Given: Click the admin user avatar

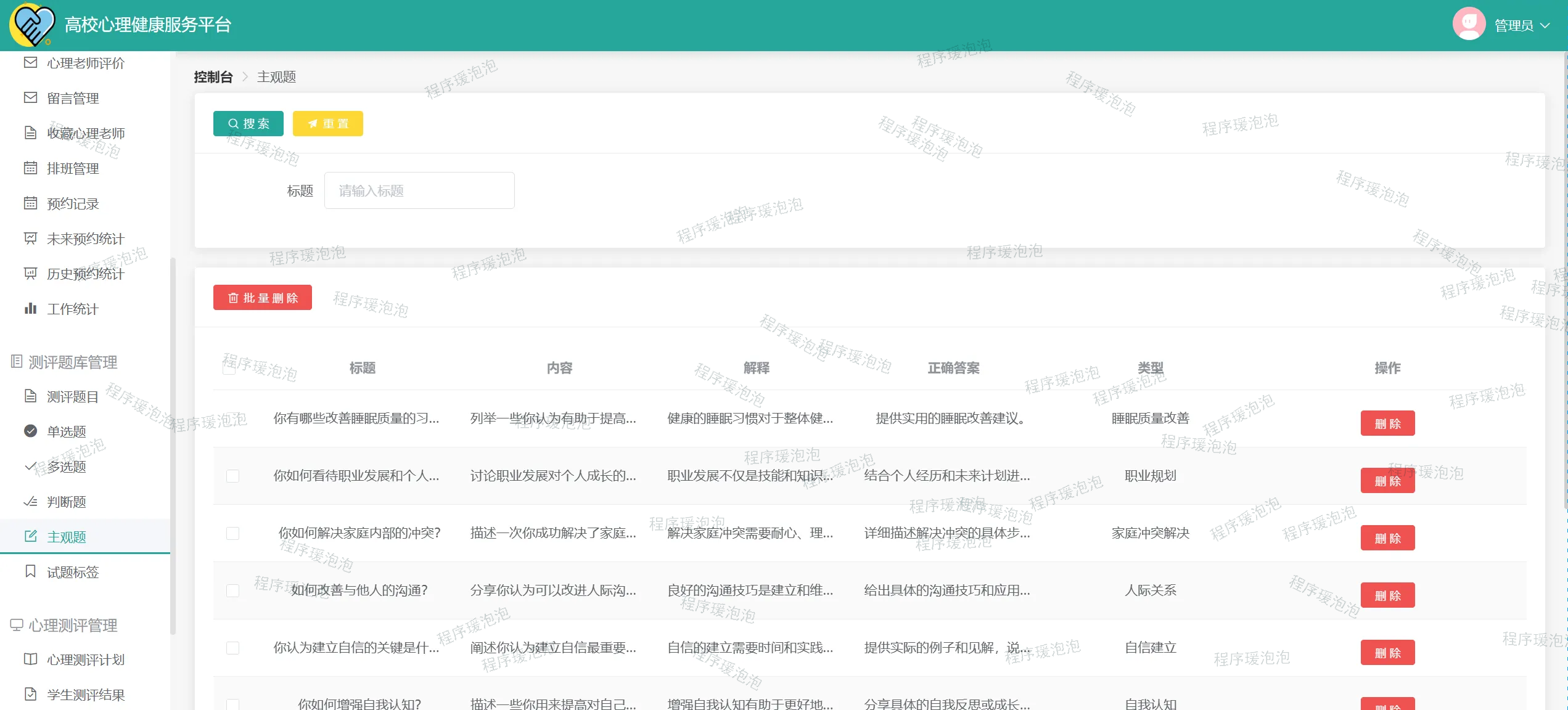Looking at the screenshot, I should [x=1469, y=25].
